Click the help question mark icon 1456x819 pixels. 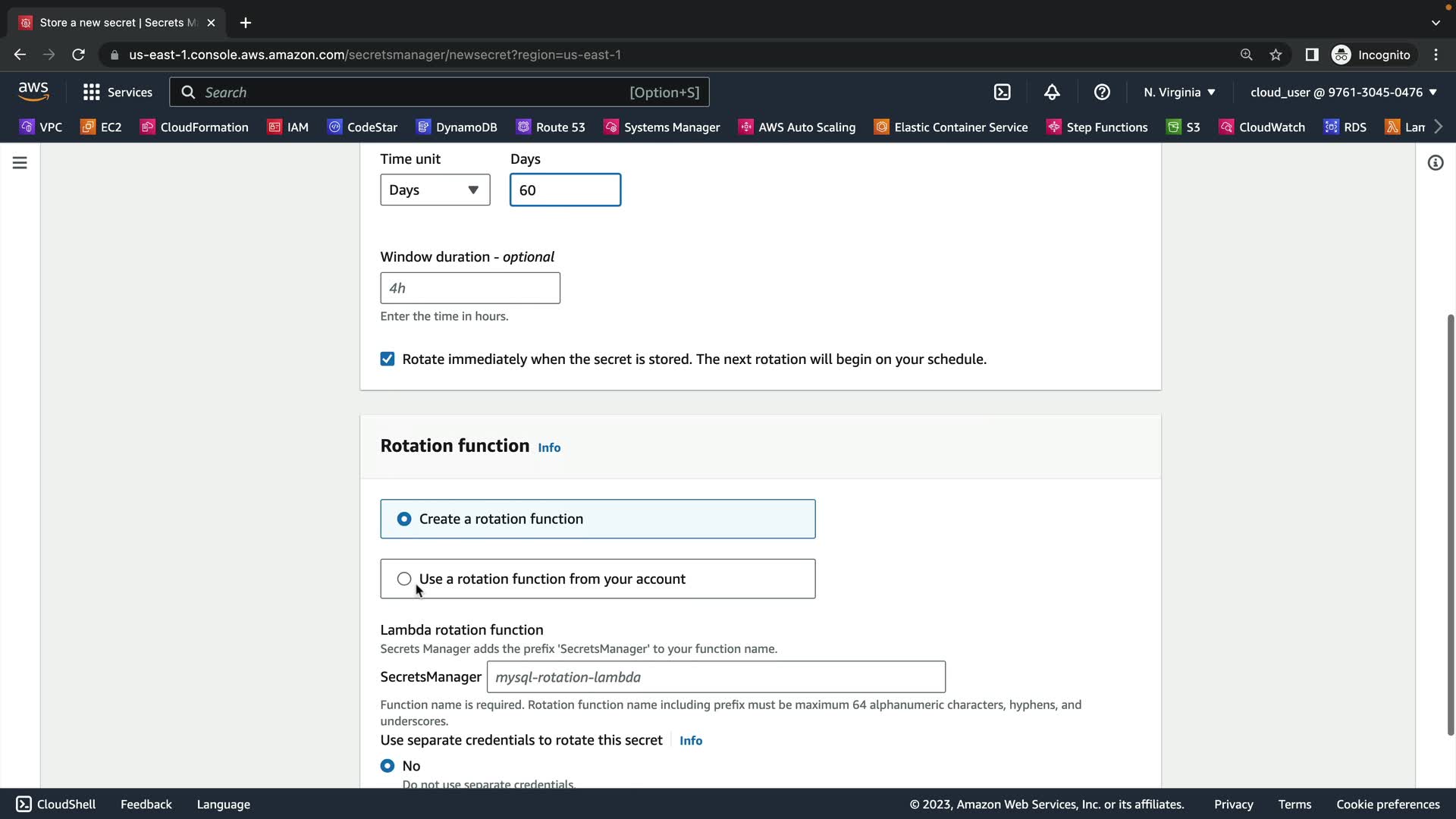(x=1102, y=93)
